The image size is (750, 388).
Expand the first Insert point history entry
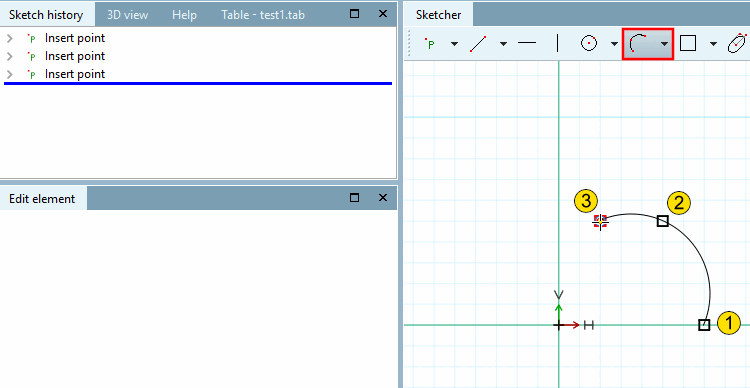point(10,38)
